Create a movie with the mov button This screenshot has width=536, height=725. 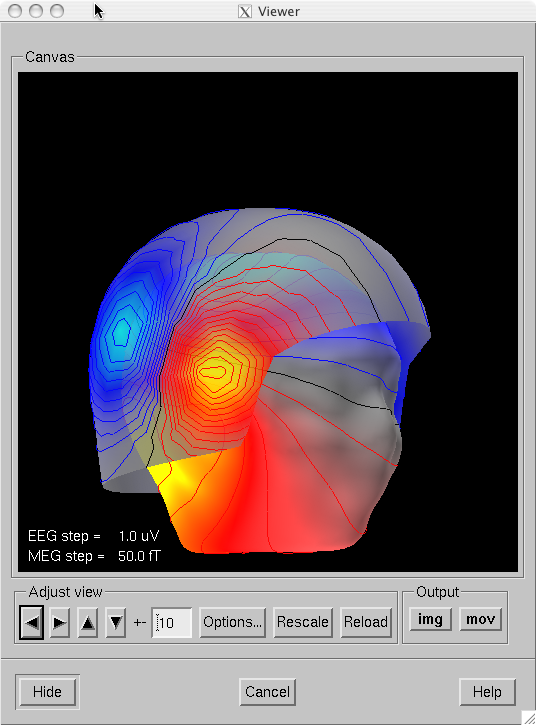tap(481, 619)
